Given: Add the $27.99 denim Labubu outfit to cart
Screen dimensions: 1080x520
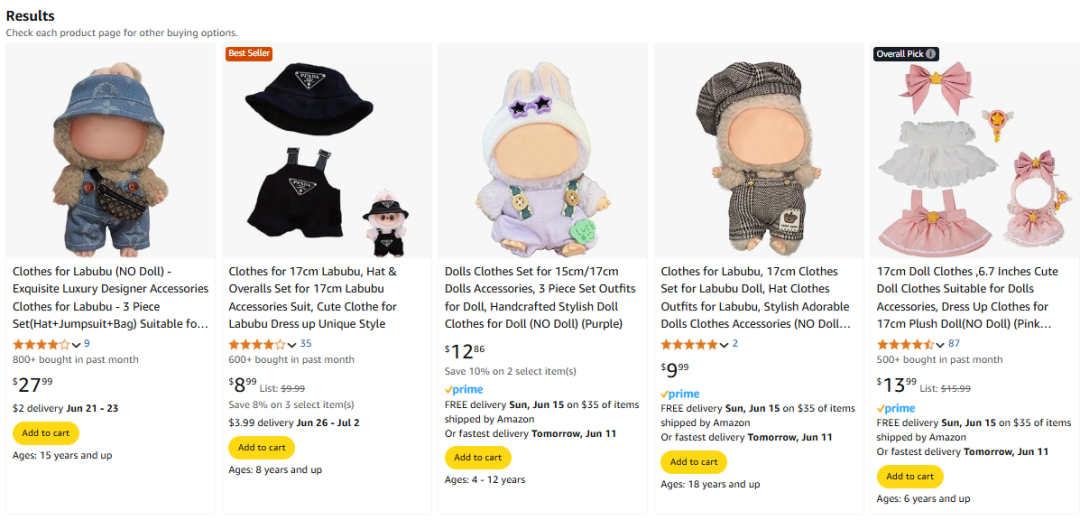Looking at the screenshot, I should click(x=46, y=433).
